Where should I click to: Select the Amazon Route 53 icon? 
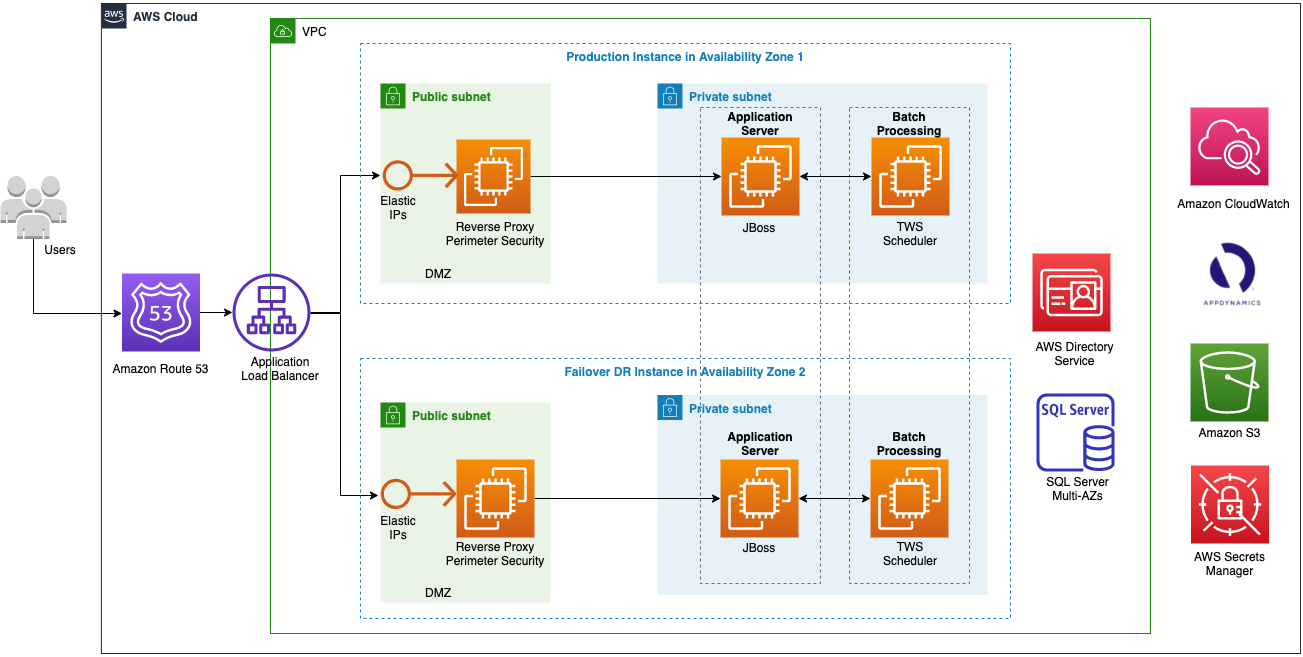(x=160, y=313)
